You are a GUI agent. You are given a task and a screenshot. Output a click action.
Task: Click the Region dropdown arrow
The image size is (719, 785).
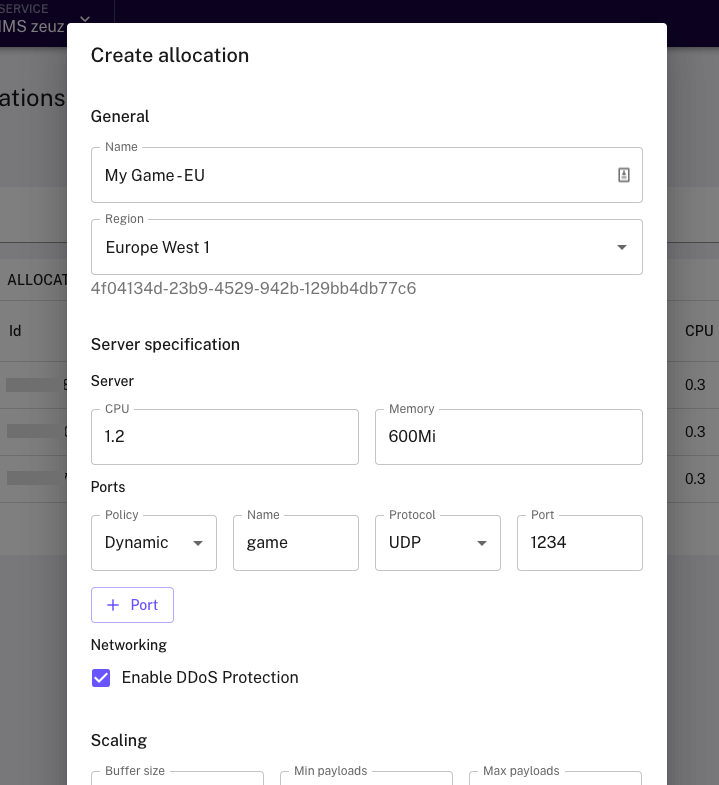[x=622, y=247]
